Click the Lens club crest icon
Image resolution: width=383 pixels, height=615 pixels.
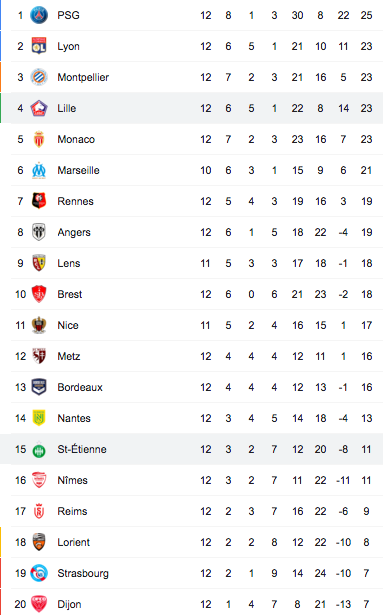click(39, 263)
